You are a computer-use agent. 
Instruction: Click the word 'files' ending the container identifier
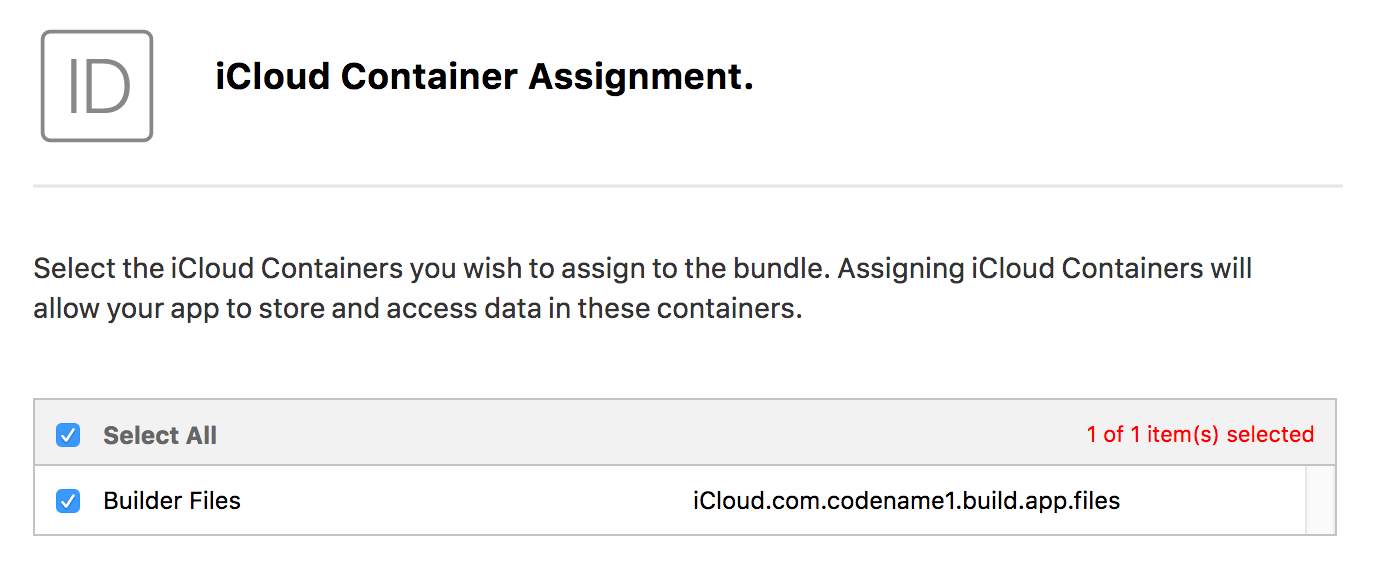click(x=1095, y=500)
